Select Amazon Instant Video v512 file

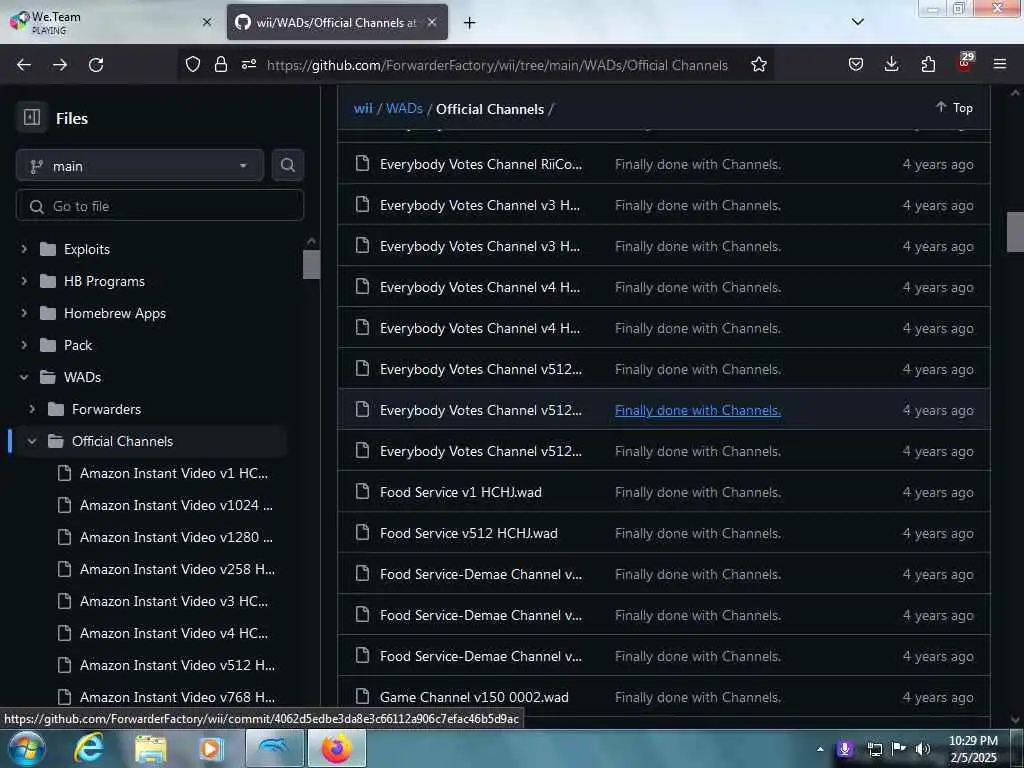pyautogui.click(x=177, y=665)
